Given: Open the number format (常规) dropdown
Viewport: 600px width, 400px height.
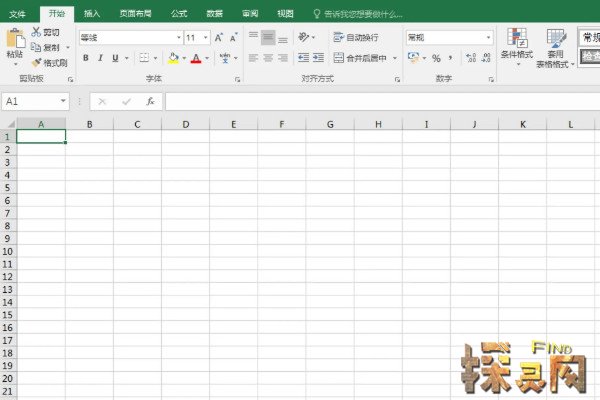Looking at the screenshot, I should (x=489, y=37).
